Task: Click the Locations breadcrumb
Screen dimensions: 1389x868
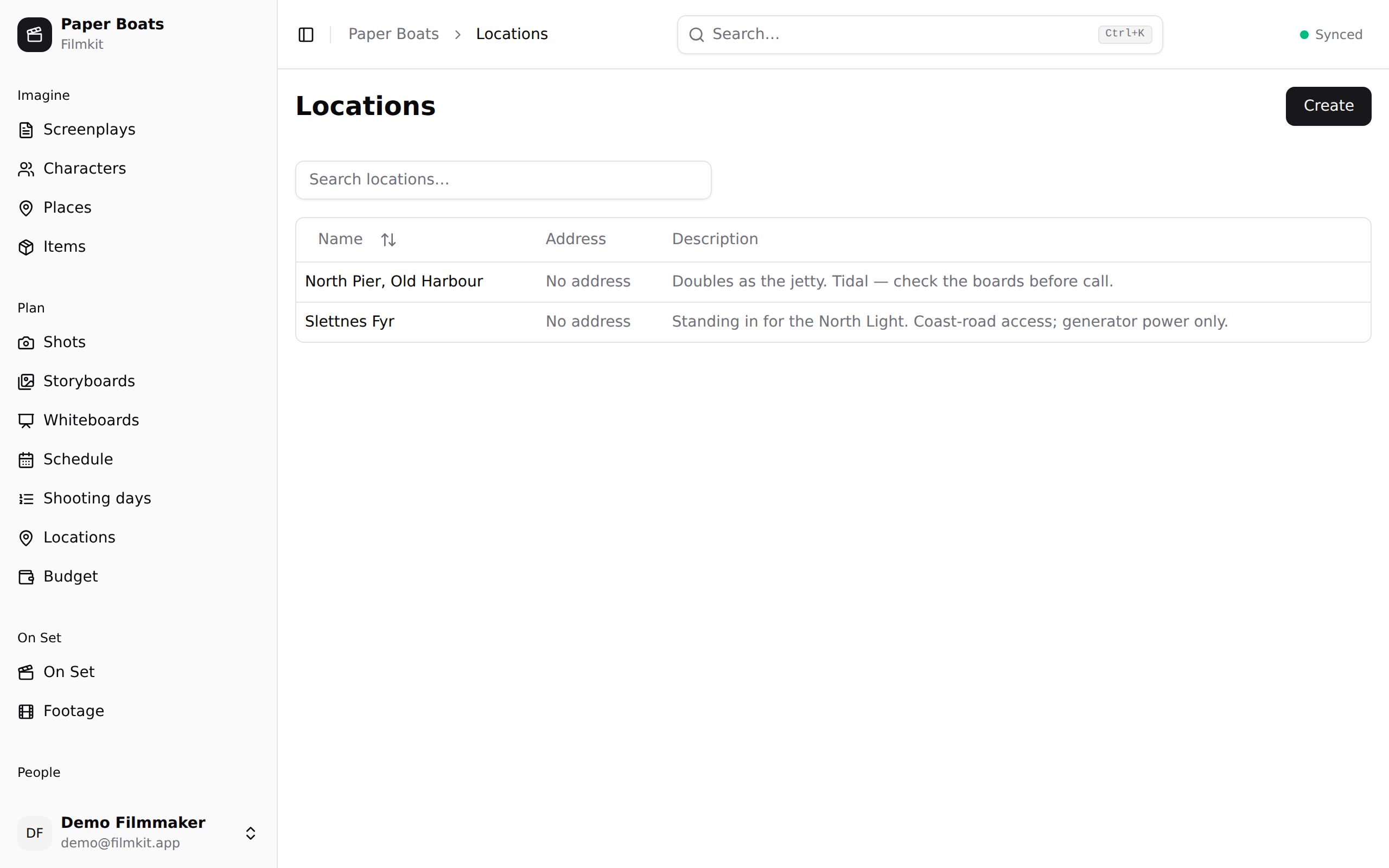Action: [512, 34]
